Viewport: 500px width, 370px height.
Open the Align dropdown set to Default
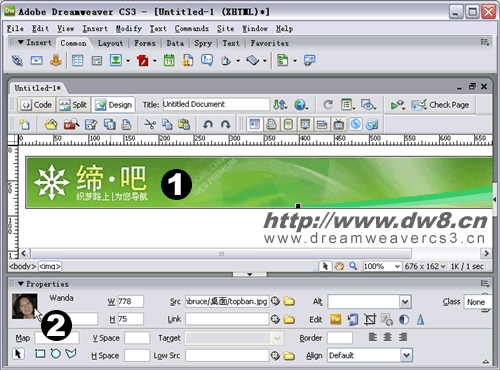coord(370,355)
